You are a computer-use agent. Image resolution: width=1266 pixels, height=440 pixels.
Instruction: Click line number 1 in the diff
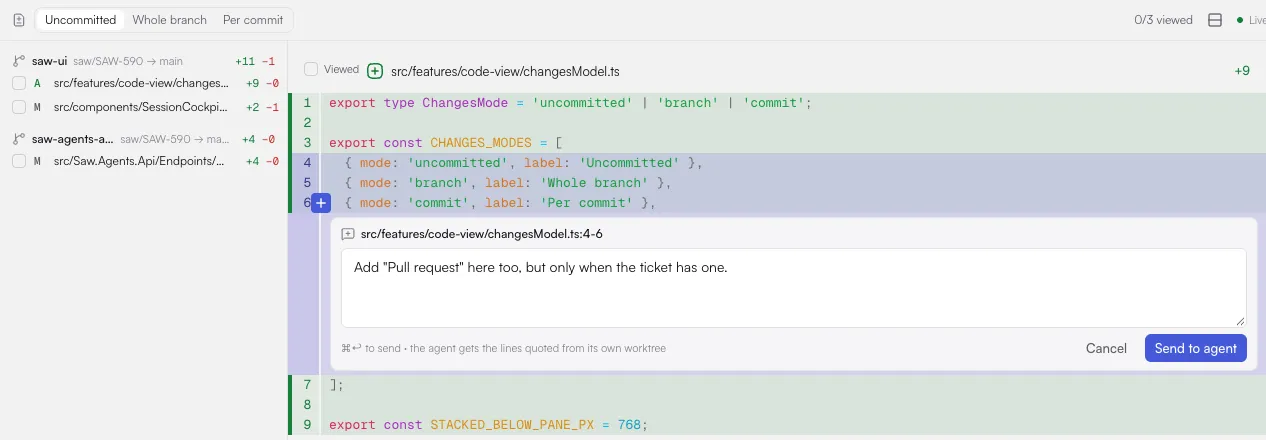pos(307,103)
